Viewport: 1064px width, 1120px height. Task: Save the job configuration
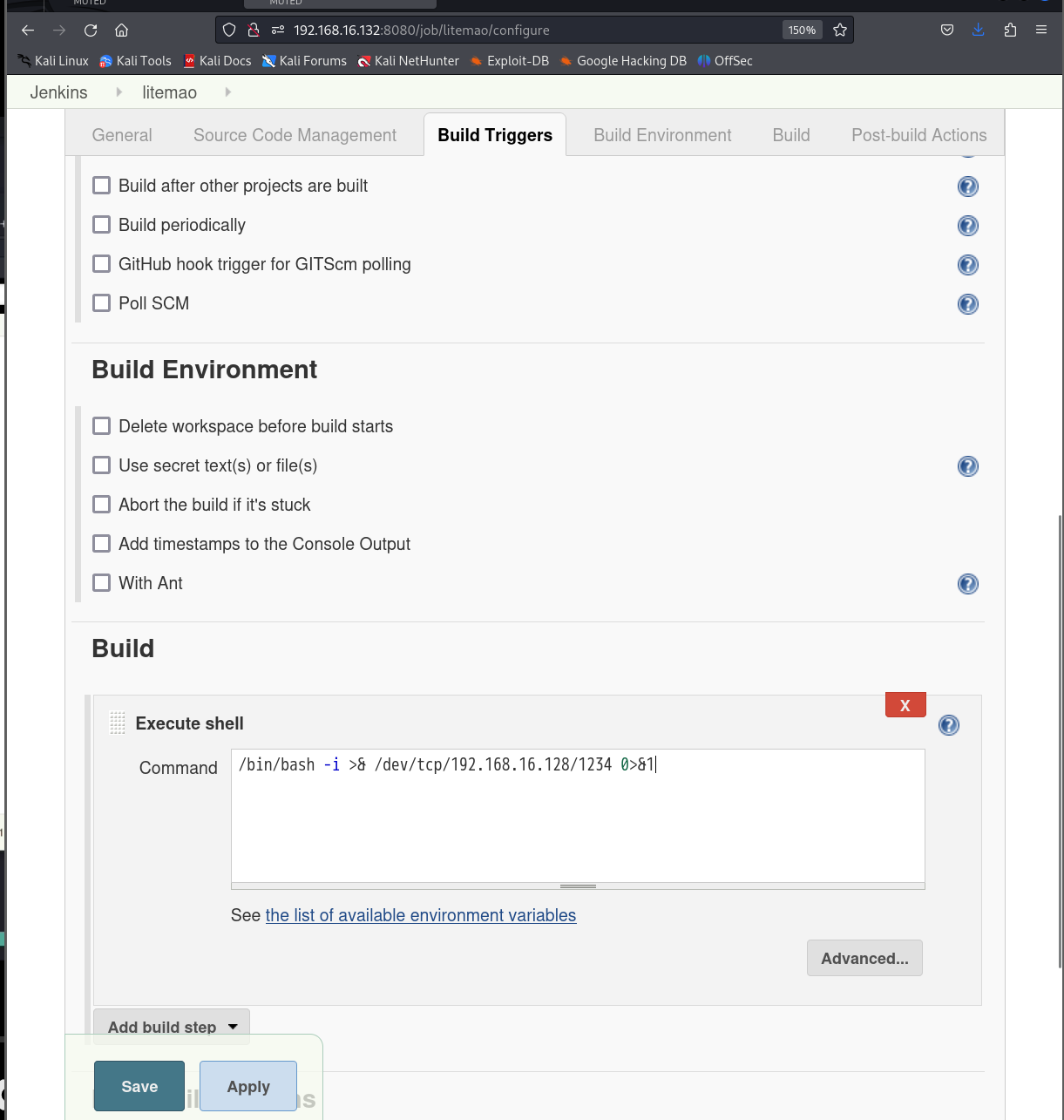point(139,1086)
